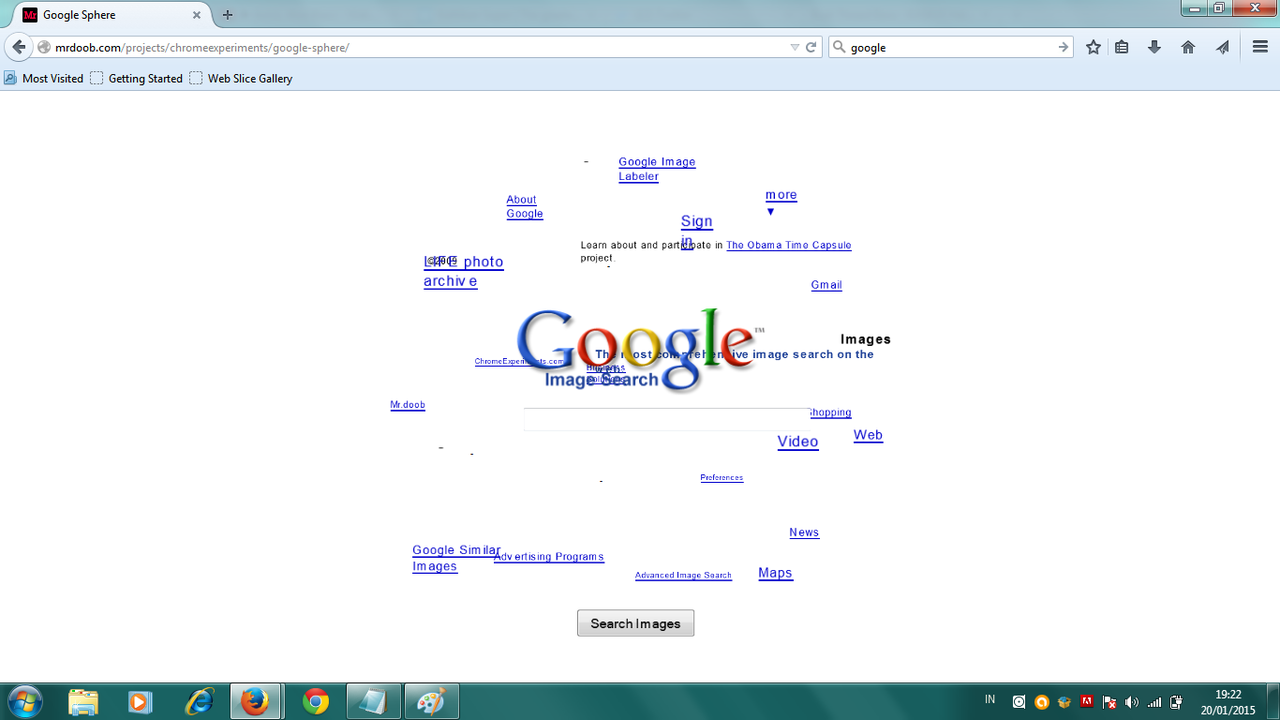Click the browser Back arrow button

pos(19,47)
